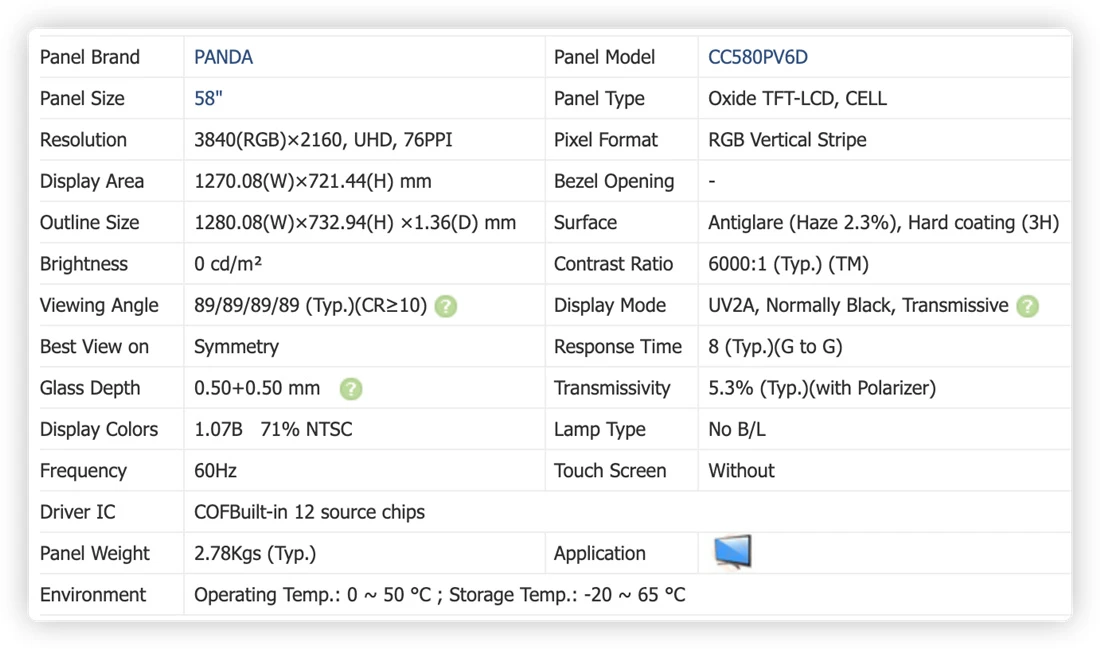This screenshot has height=649, width=1100.
Task: Click the Application label
Action: coord(599,554)
